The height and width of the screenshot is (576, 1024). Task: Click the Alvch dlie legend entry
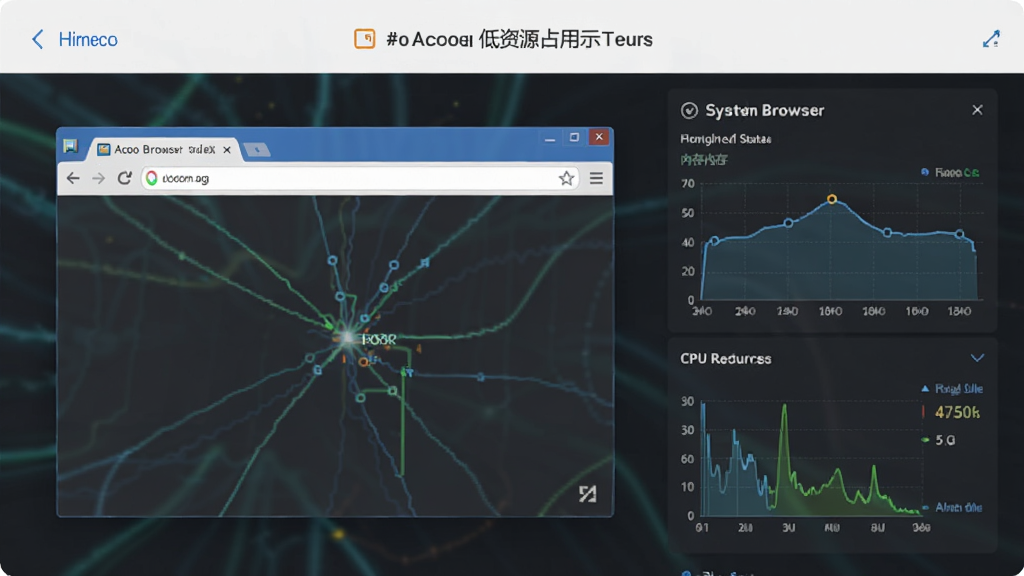(953, 507)
